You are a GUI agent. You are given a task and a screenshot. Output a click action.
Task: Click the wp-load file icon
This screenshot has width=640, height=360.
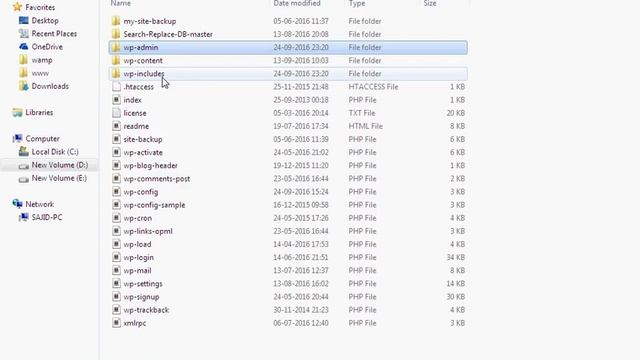tap(116, 244)
